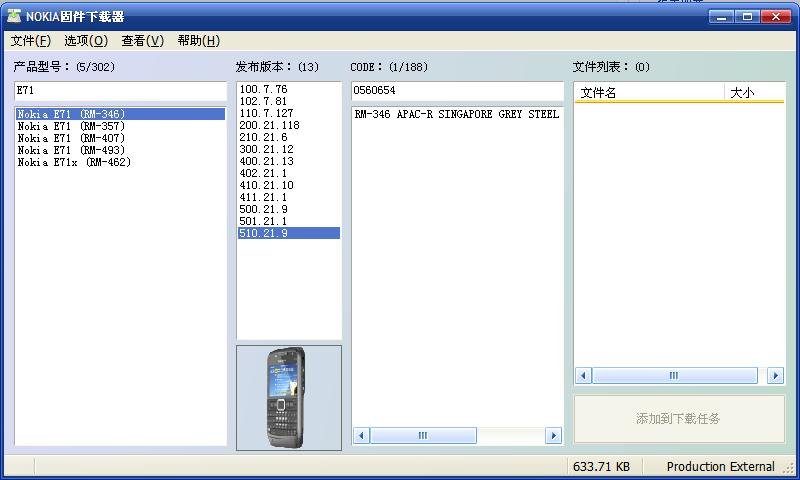Click right arrow of file list scrollbar
This screenshot has height=480, width=800.
pyautogui.click(x=776, y=376)
